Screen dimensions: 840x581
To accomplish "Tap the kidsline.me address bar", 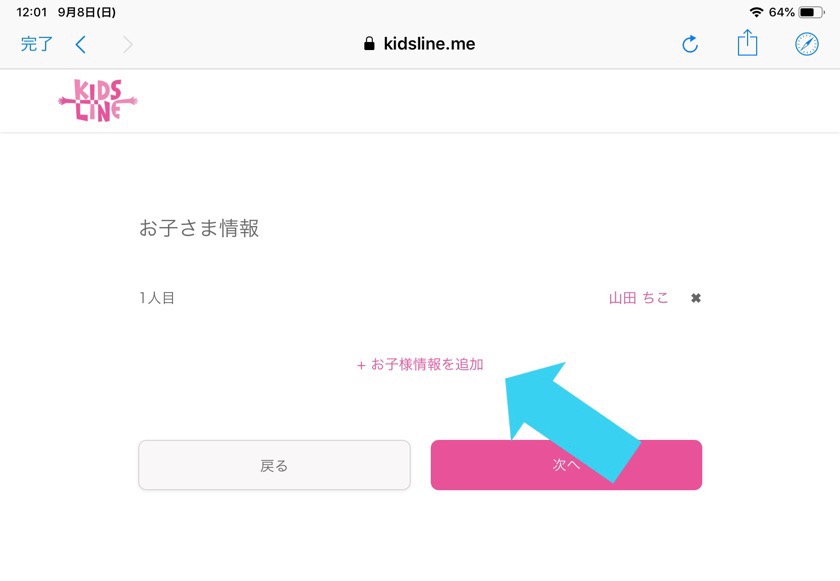I will (419, 44).
